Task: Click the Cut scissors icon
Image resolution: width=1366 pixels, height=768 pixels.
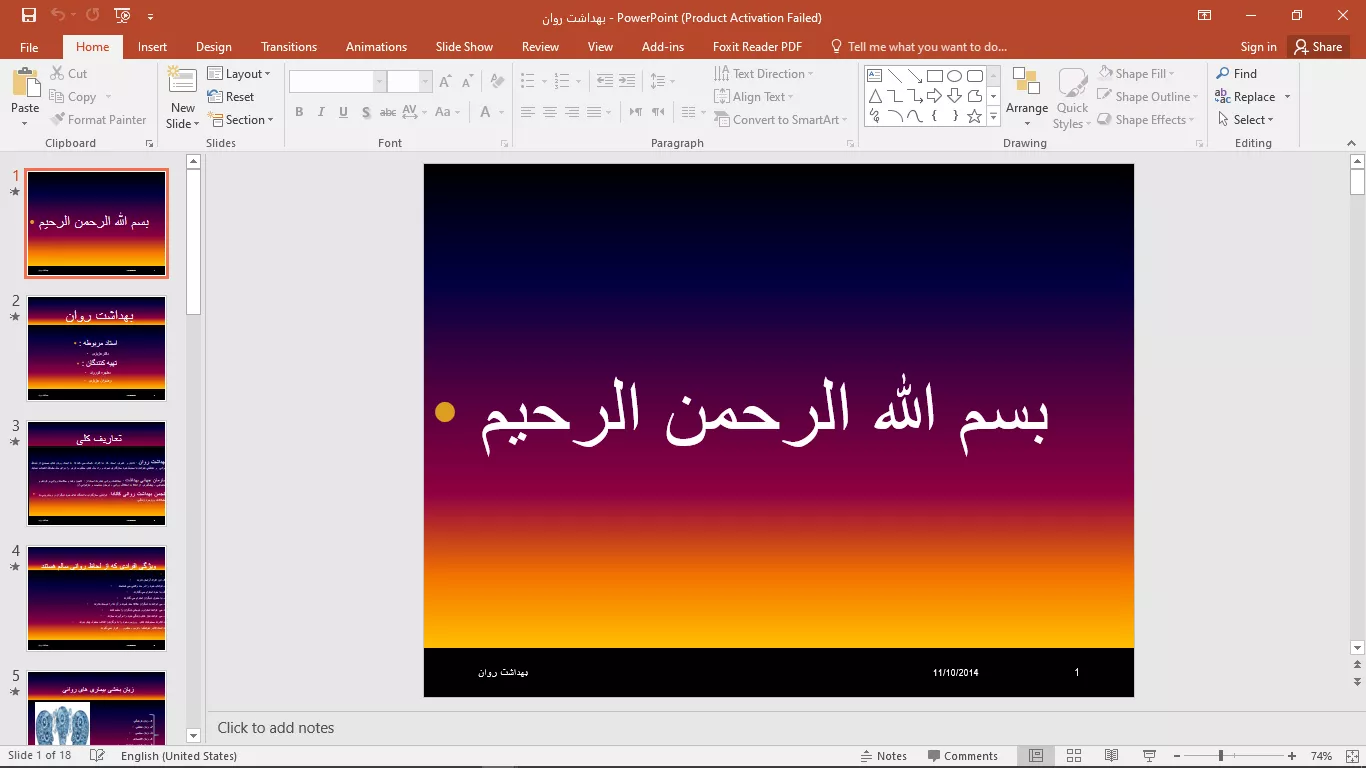Action: pyautogui.click(x=57, y=74)
